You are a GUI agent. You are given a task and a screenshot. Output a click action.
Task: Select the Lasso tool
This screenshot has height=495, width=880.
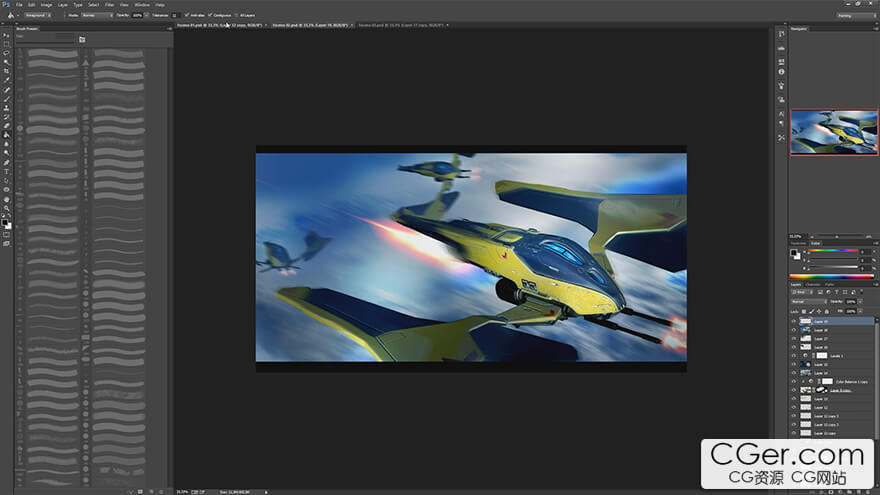coord(6,53)
